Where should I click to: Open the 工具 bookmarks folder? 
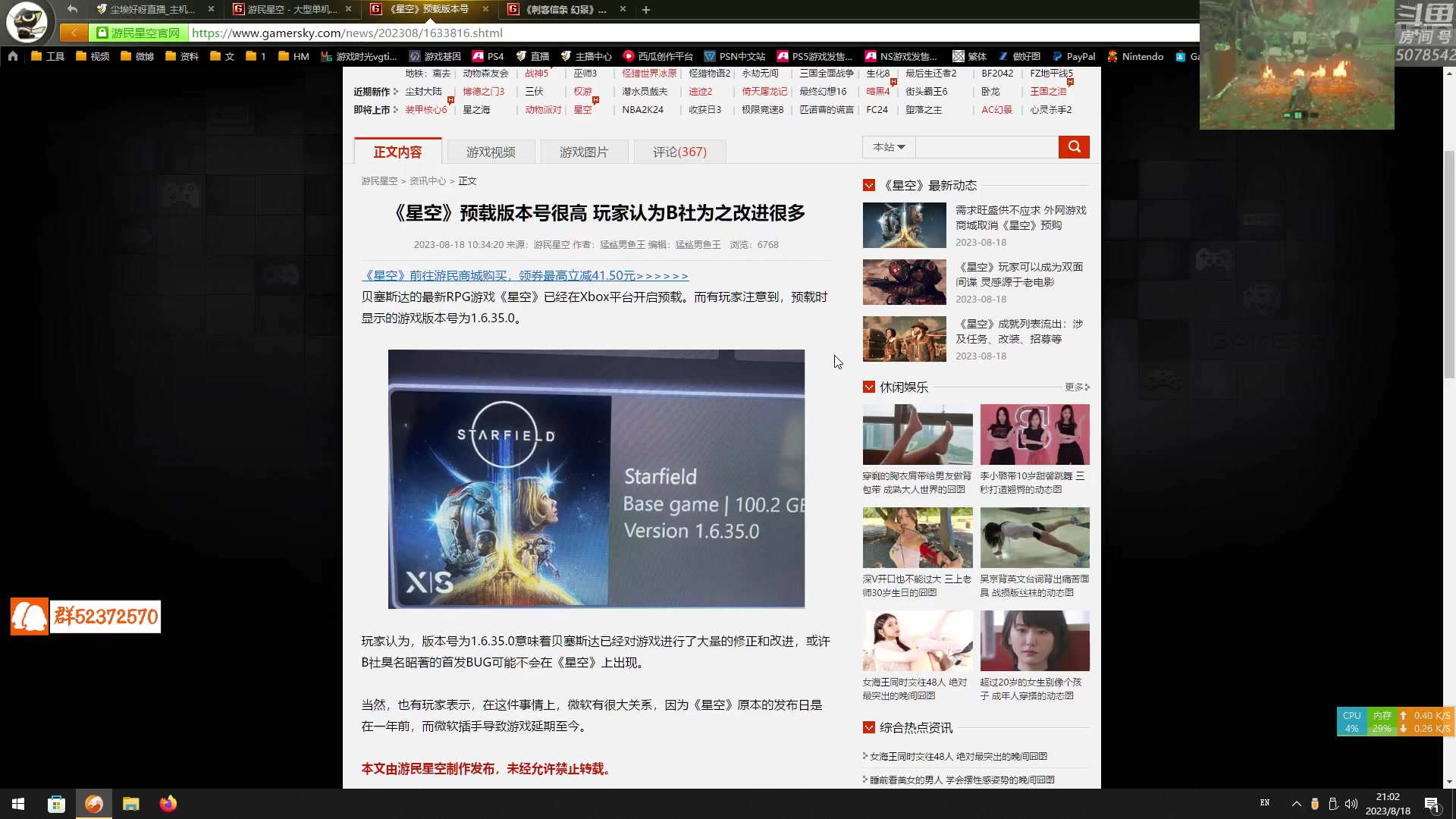[48, 56]
